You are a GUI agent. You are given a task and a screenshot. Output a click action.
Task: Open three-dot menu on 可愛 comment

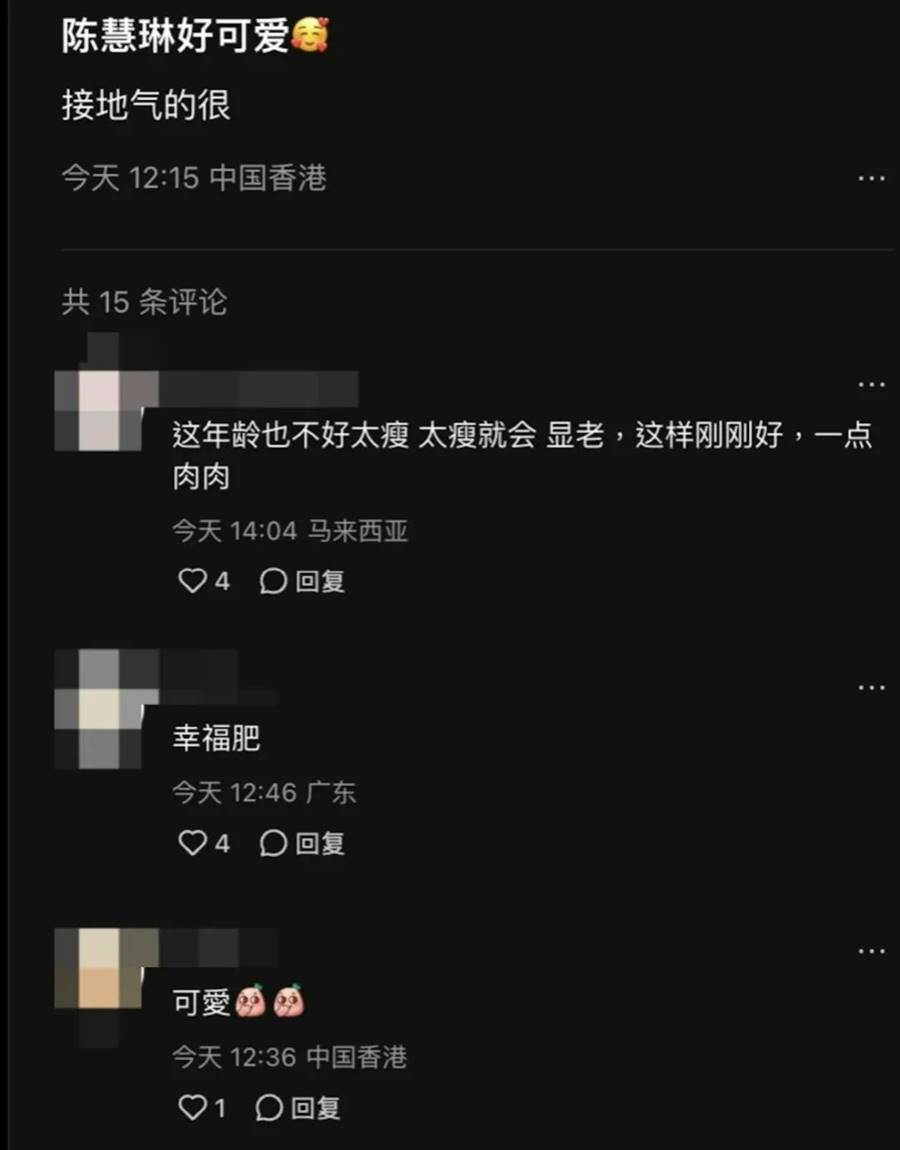click(871, 951)
